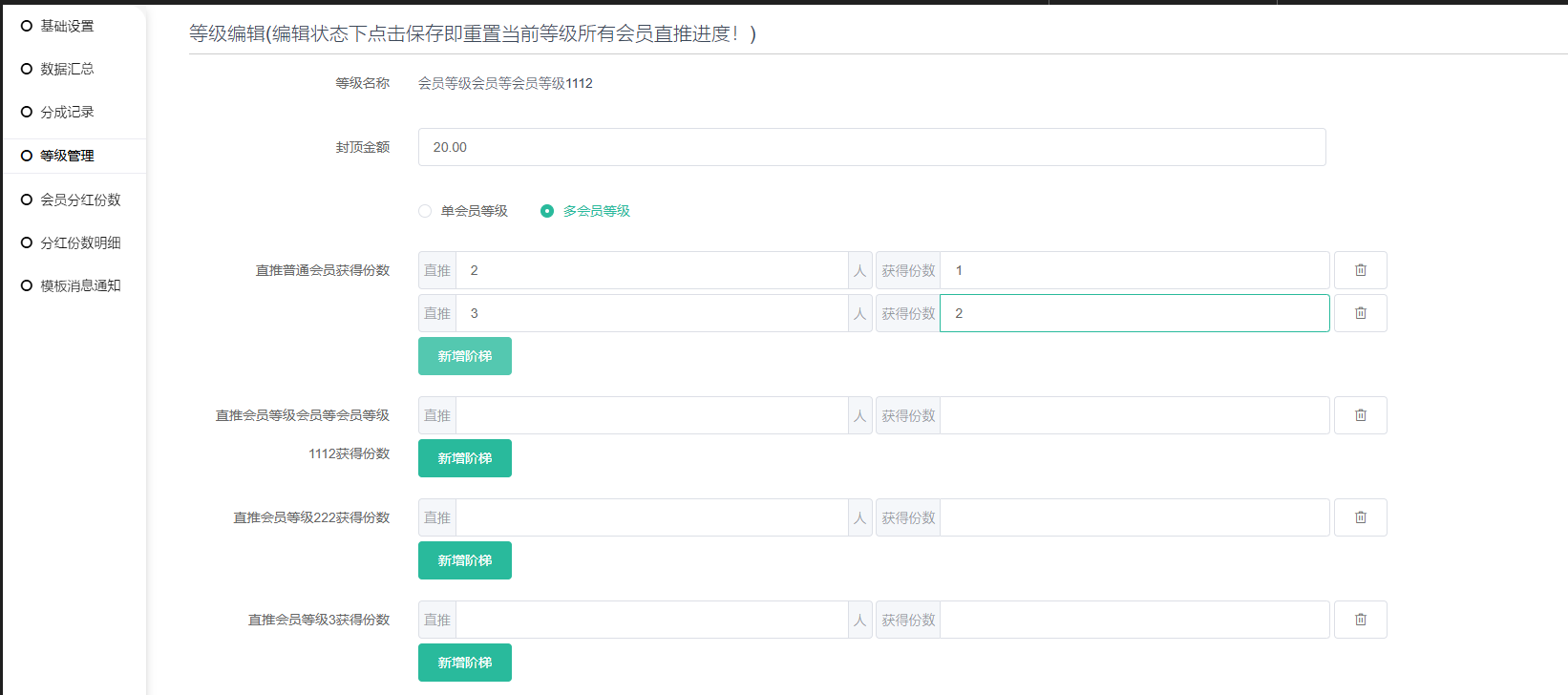Click the 等级名称 field label
Screen dimensions: 1568x695
click(363, 83)
